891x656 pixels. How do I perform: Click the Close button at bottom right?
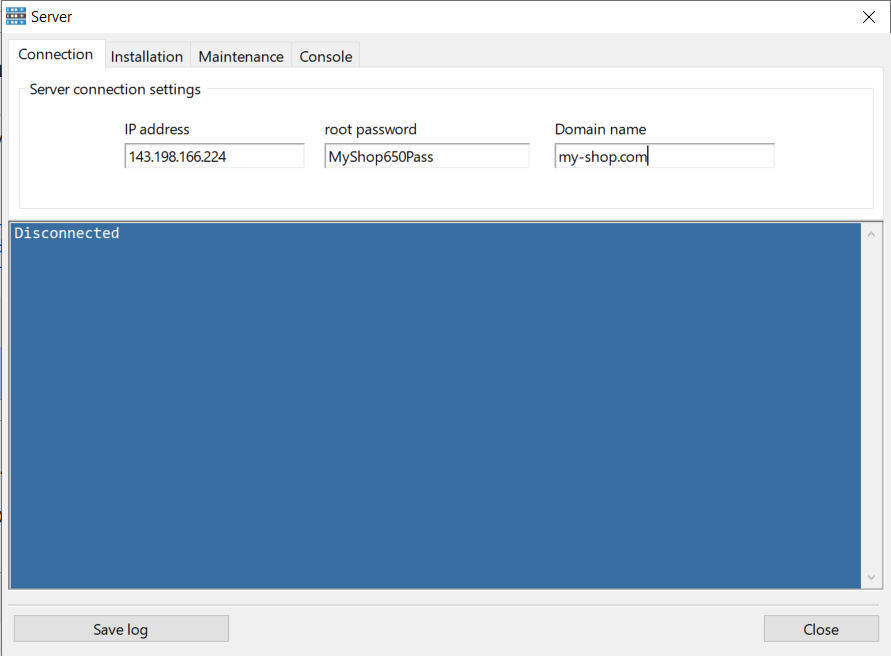[821, 629]
